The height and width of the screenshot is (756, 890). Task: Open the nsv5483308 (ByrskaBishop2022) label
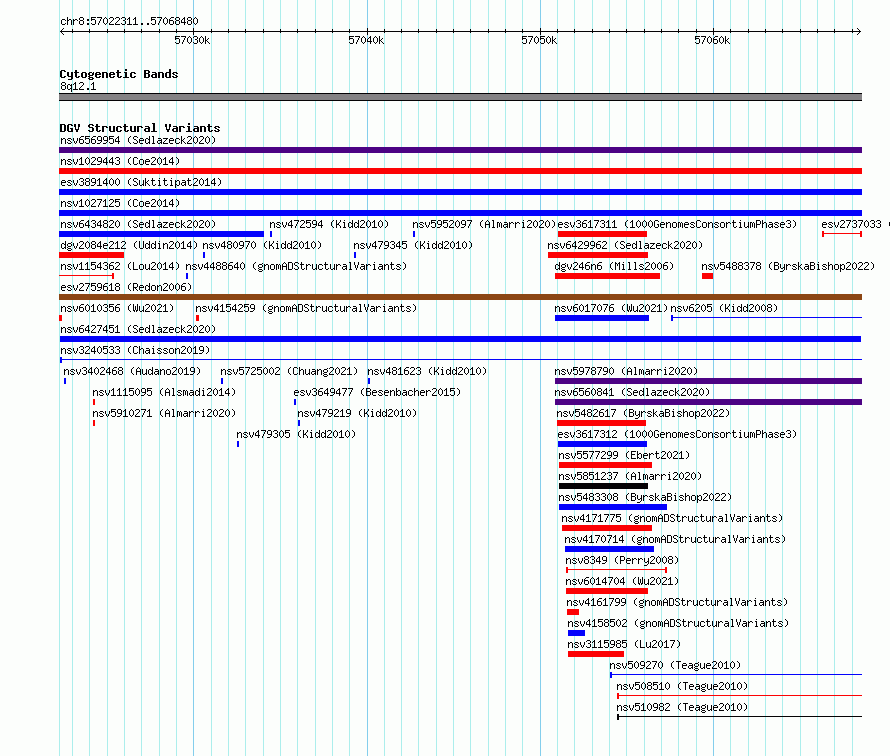coord(645,497)
